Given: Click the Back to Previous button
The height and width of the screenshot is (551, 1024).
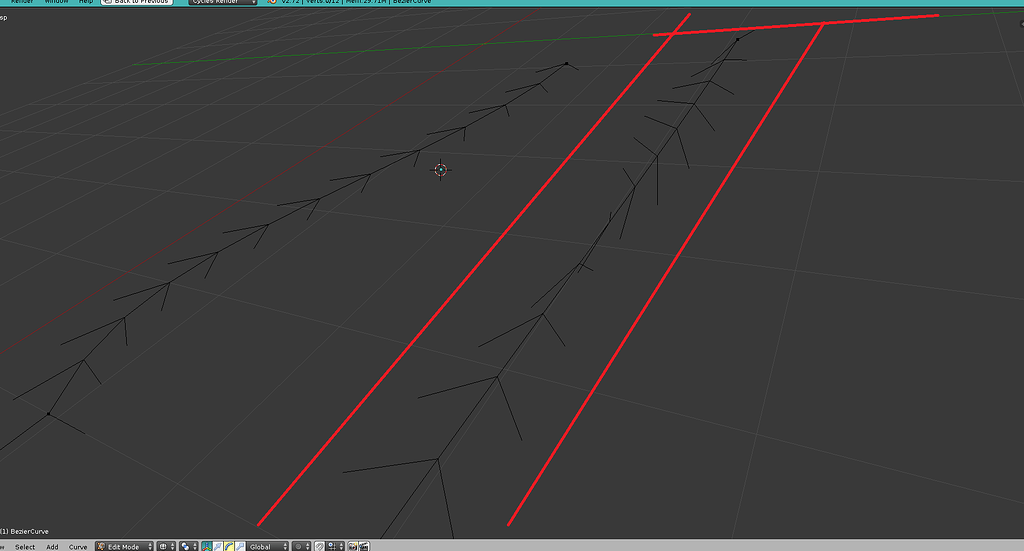Looking at the screenshot, I should 136,2.
